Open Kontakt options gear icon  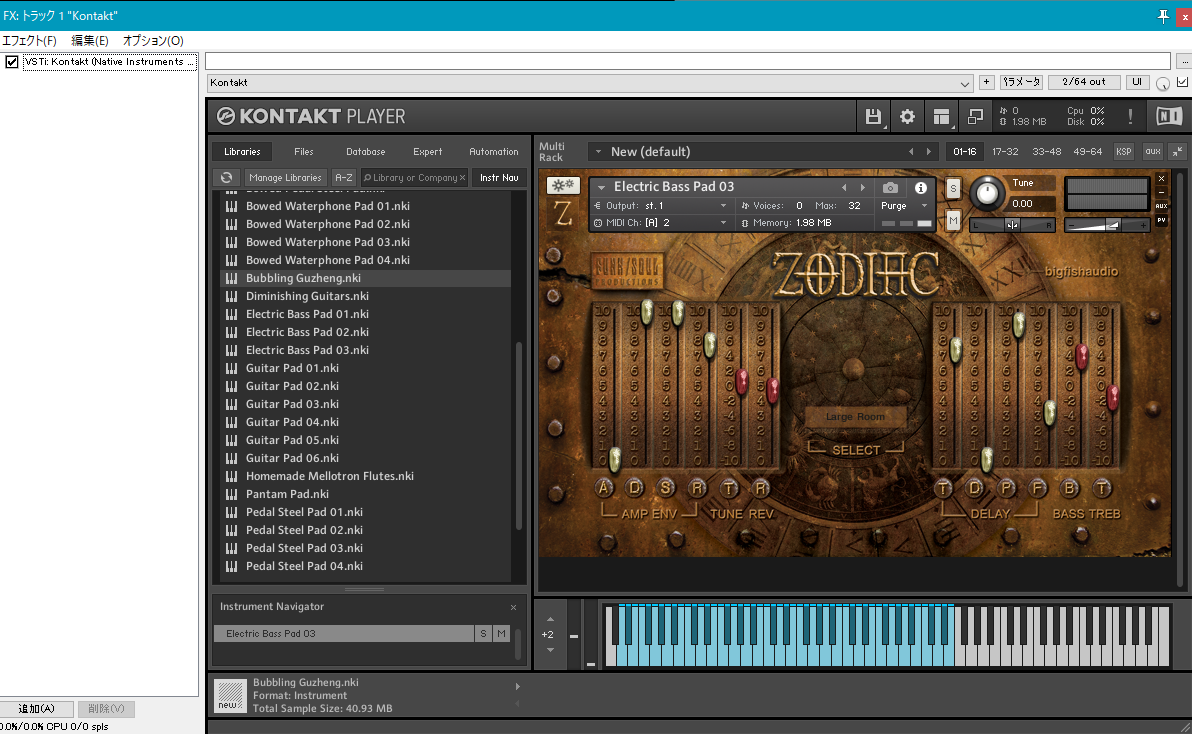point(907,116)
